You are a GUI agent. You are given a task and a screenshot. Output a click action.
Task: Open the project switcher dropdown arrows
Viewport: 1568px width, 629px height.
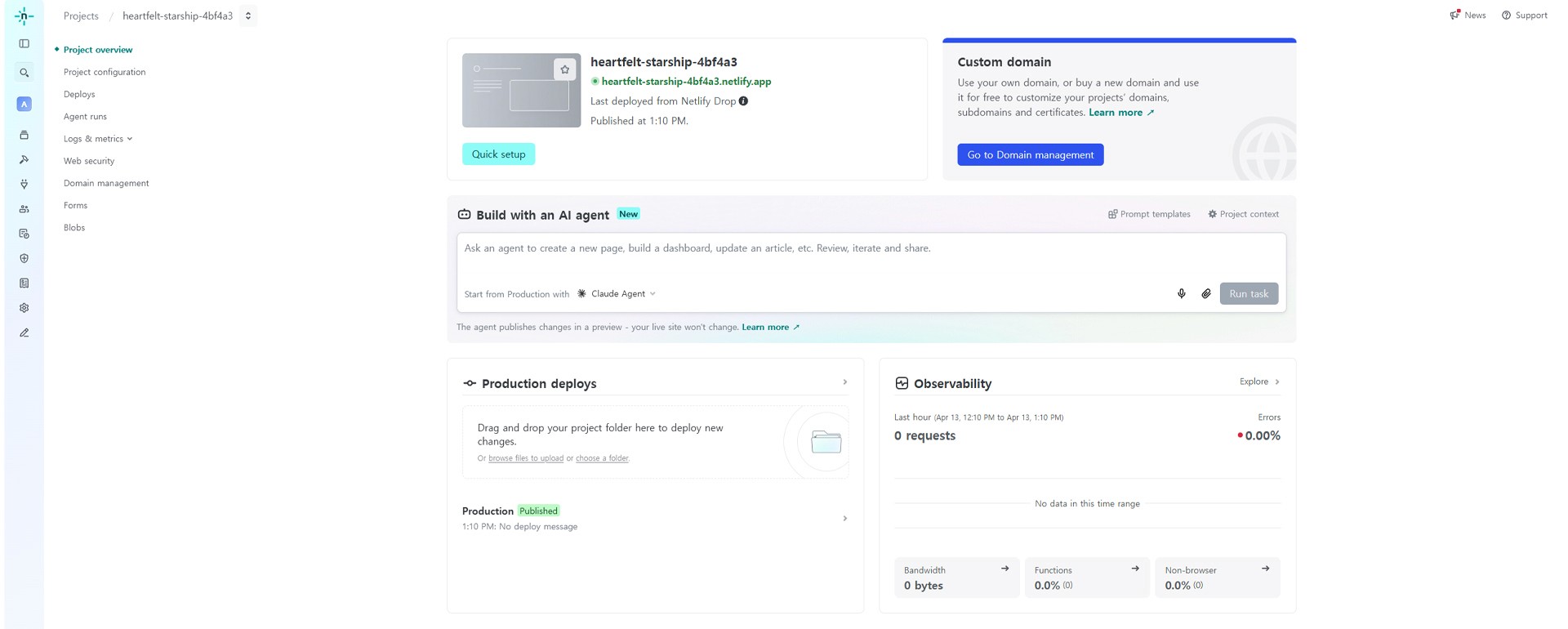point(248,16)
